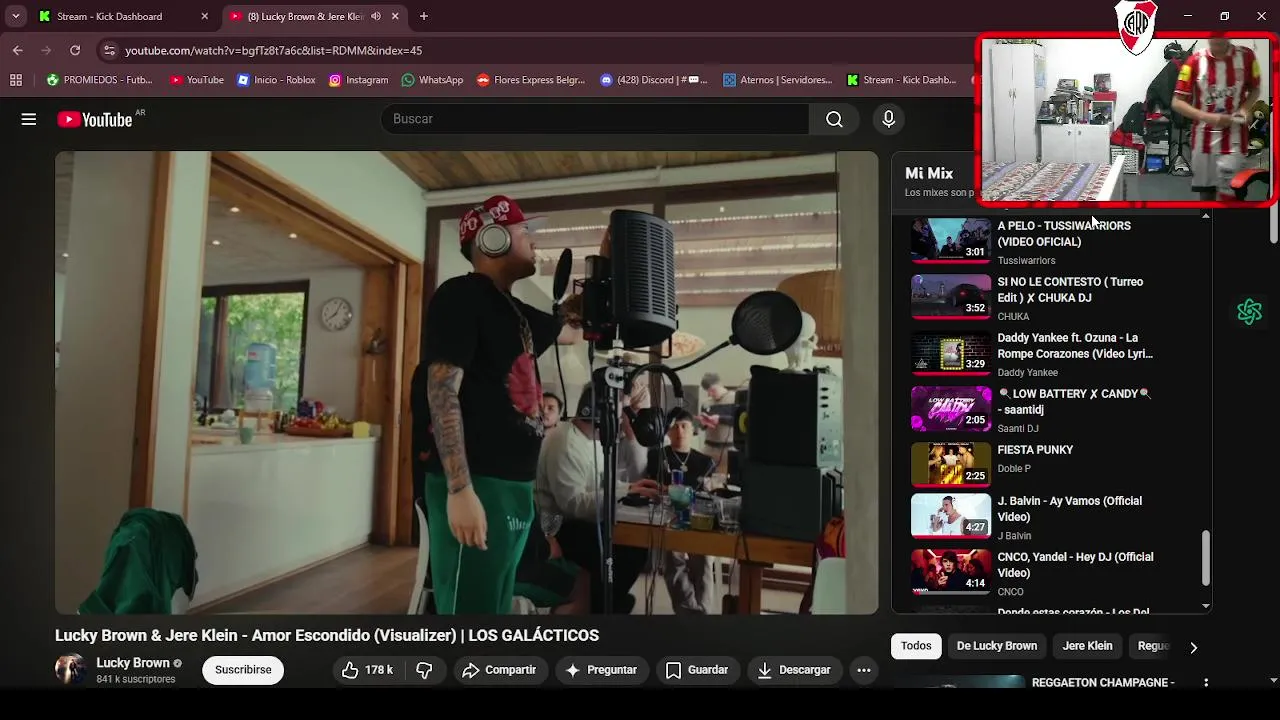The width and height of the screenshot is (1280, 720).
Task: Open Aternos | Servidores bookmark
Action: 778,80
